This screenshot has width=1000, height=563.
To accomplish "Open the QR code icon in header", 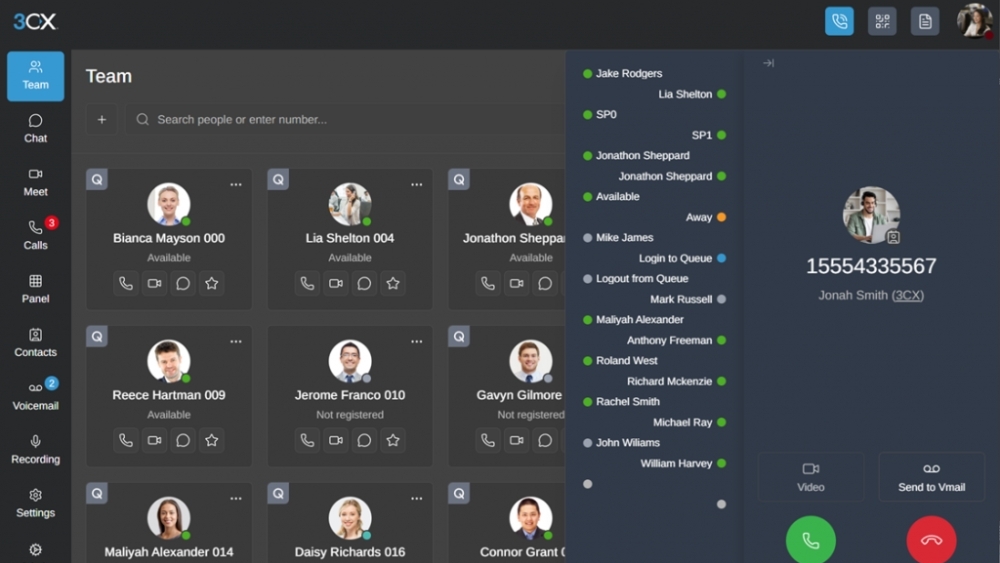I will tap(882, 22).
